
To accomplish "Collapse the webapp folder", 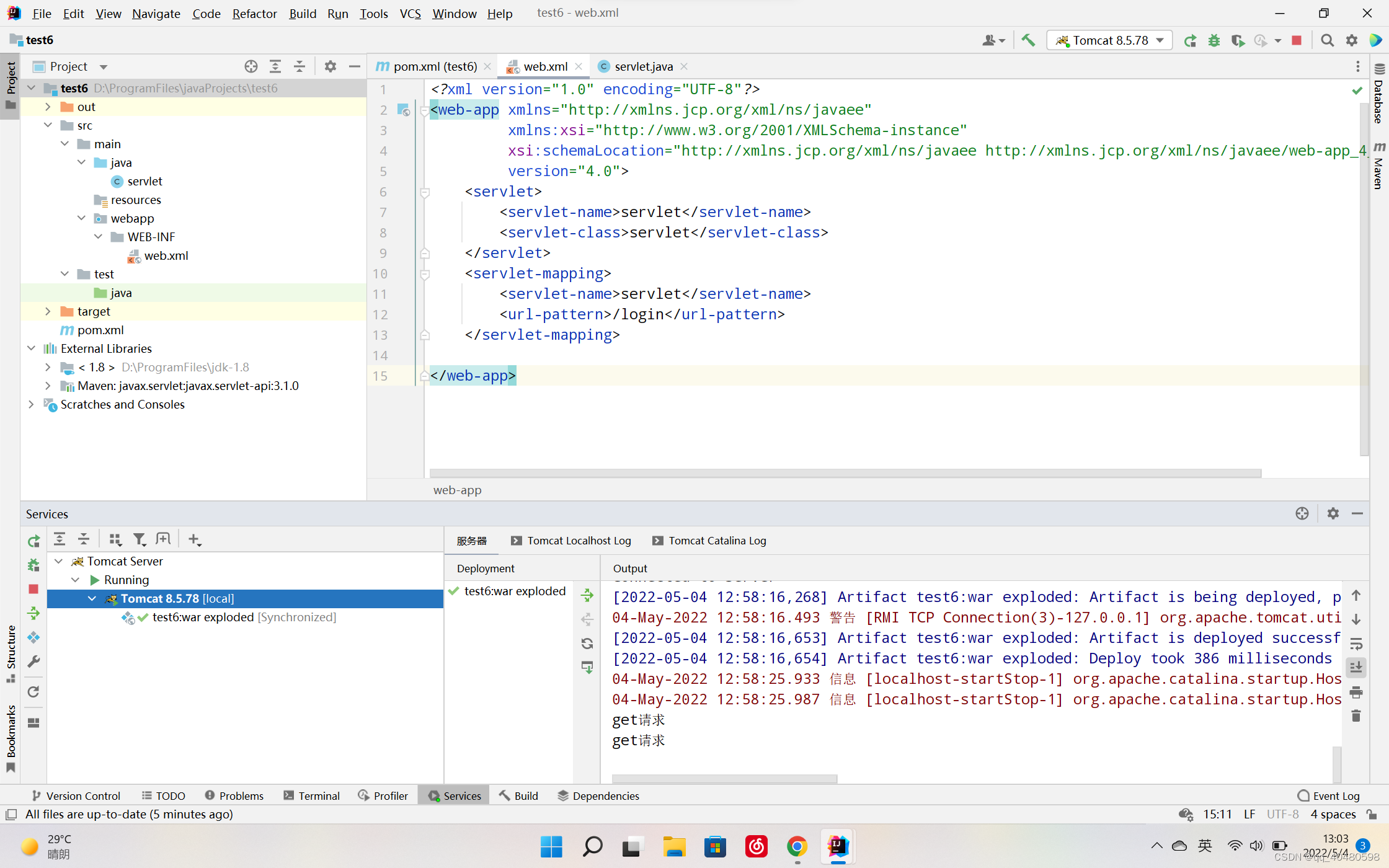I will pos(81,218).
